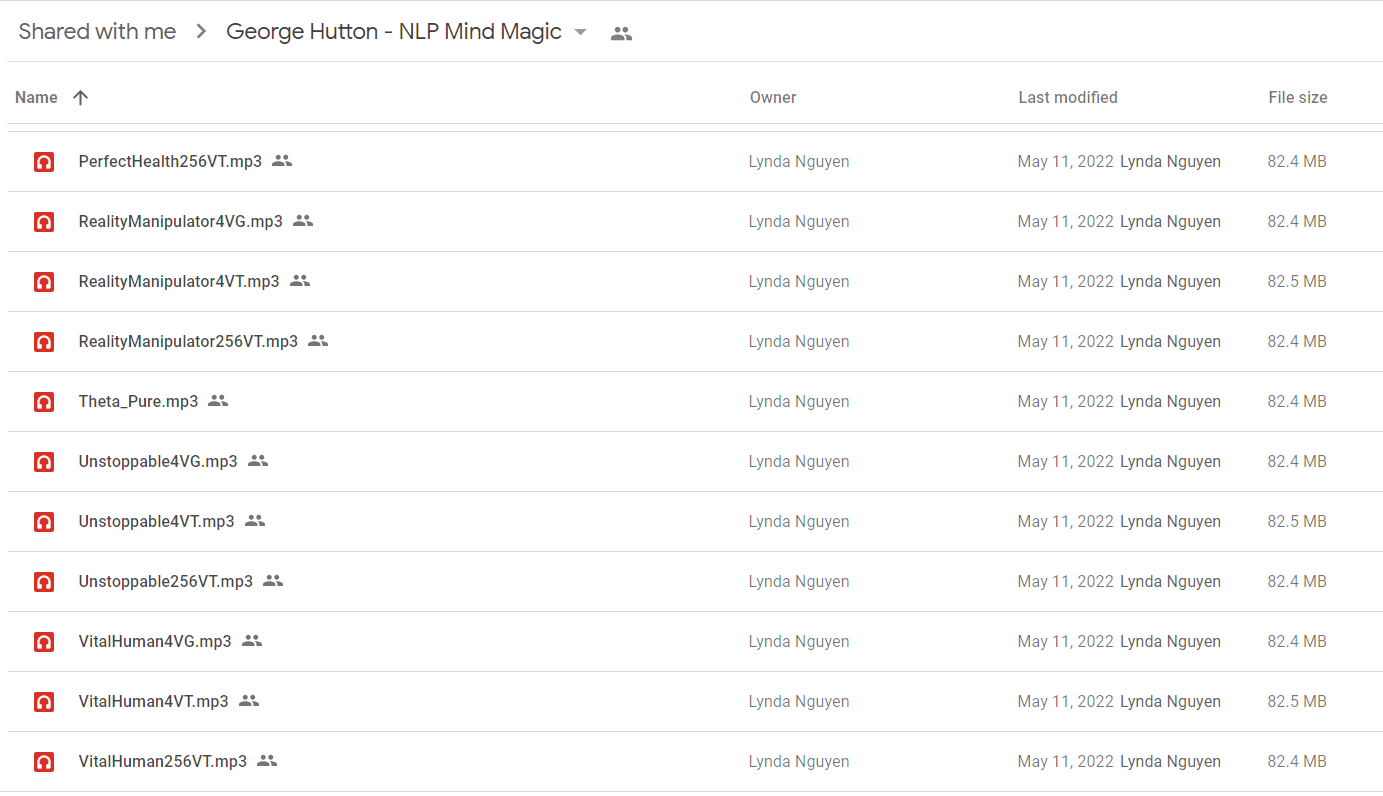
Task: Click Last modified column header
Action: click(1067, 97)
